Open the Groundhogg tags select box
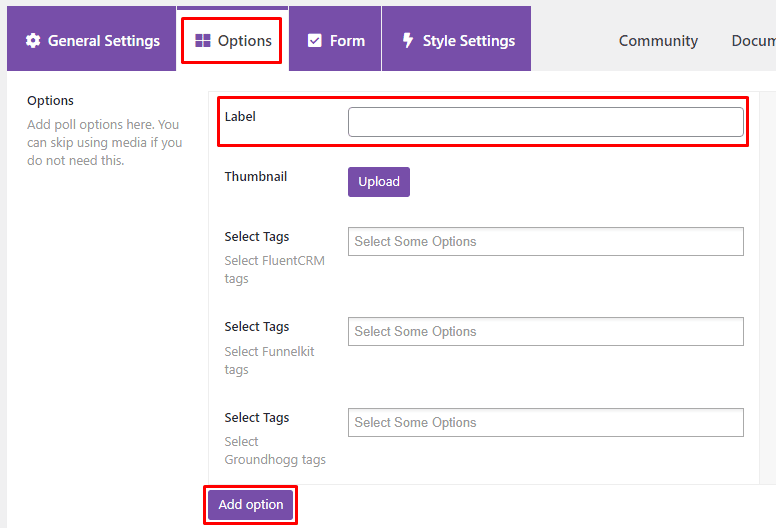Image resolution: width=776 pixels, height=528 pixels. (545, 423)
